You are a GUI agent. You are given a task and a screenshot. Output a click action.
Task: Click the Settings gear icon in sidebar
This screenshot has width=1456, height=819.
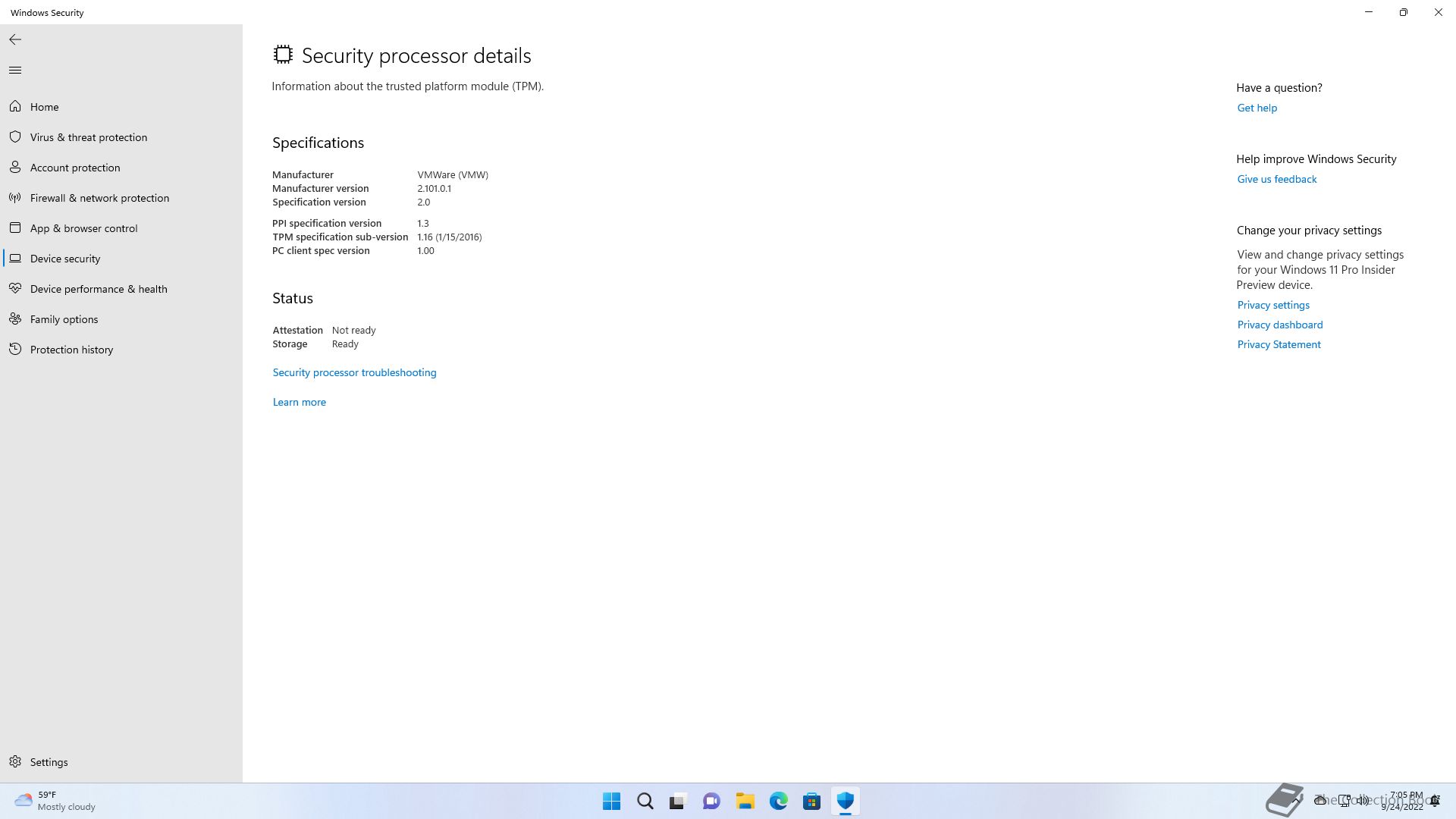pyautogui.click(x=15, y=762)
